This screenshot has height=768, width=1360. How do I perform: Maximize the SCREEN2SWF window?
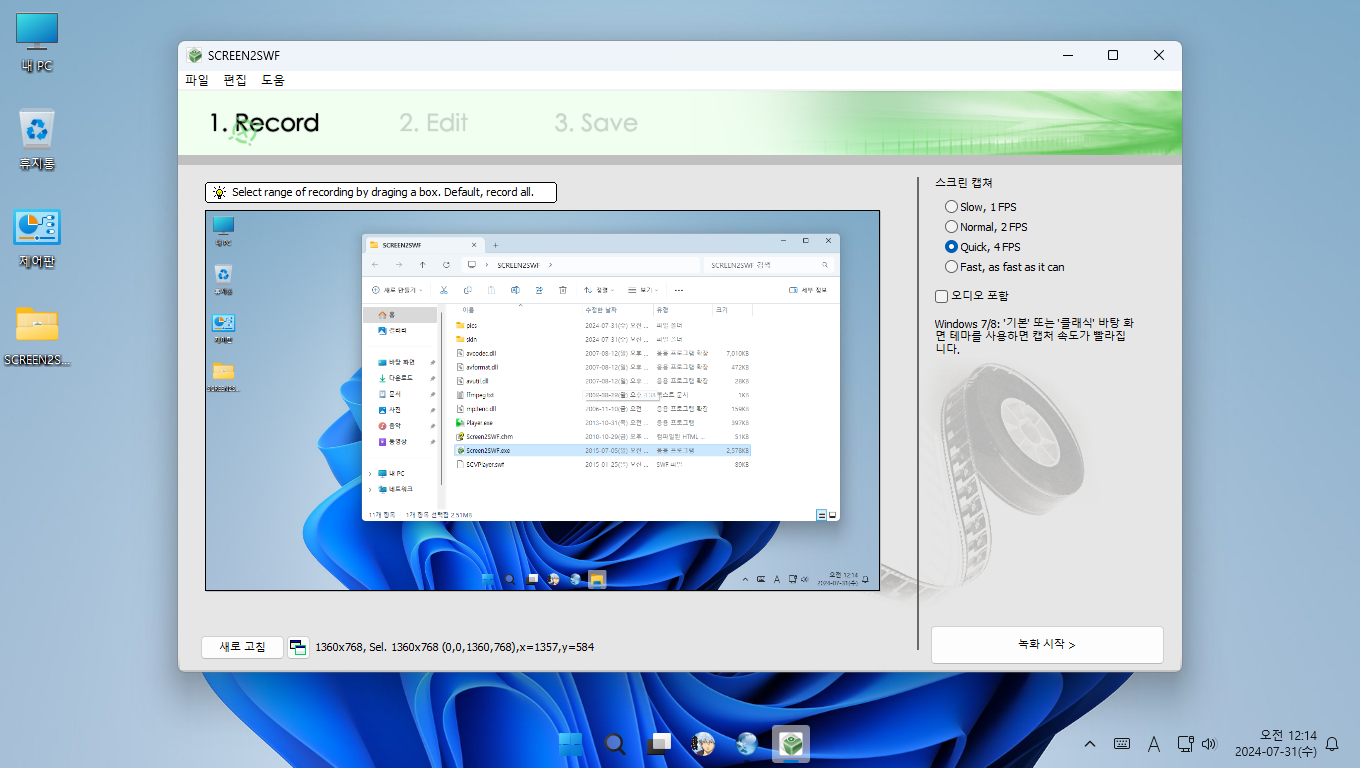pyautogui.click(x=1113, y=55)
